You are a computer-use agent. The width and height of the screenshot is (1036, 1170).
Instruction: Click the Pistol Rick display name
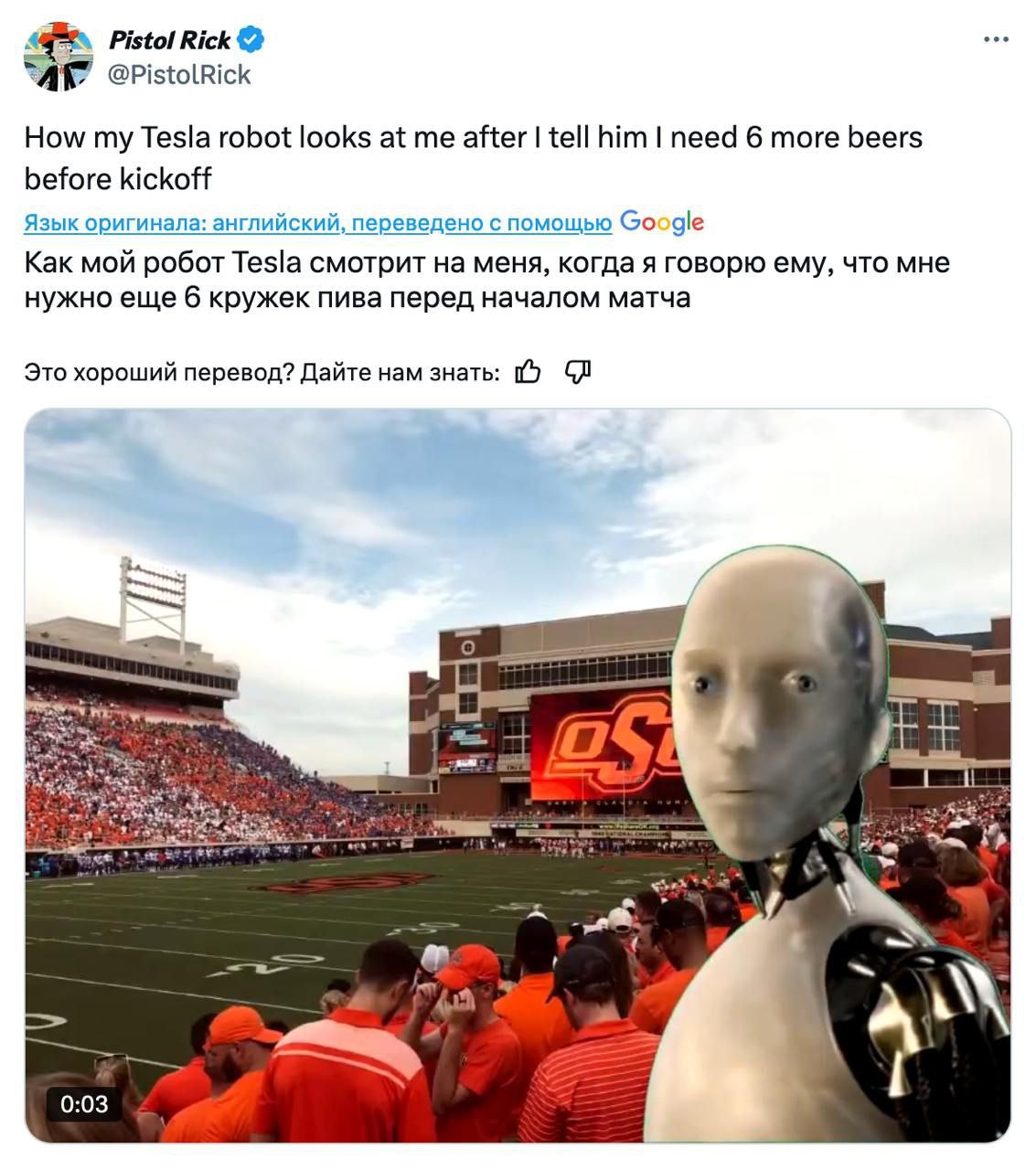point(170,39)
